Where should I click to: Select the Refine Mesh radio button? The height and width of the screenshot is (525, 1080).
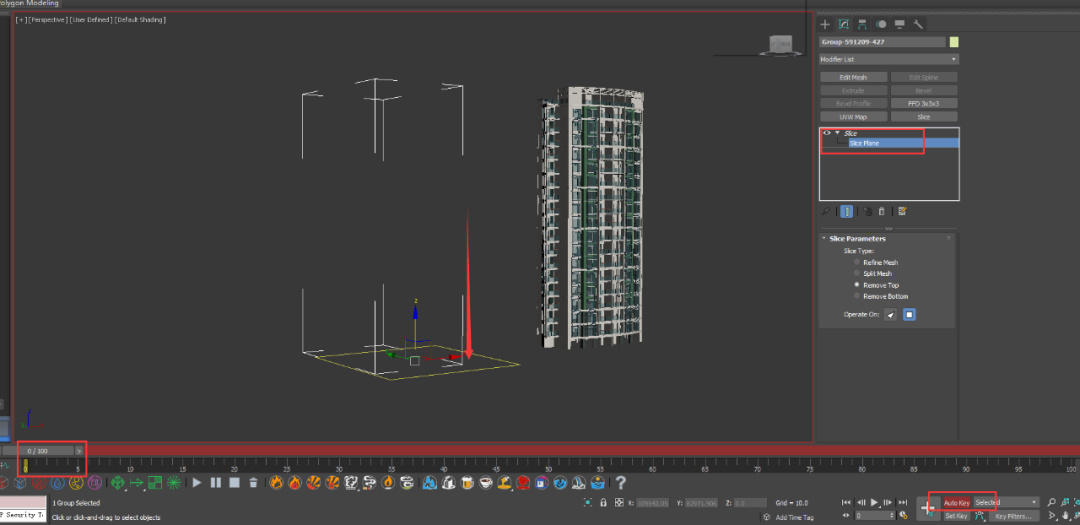857,262
